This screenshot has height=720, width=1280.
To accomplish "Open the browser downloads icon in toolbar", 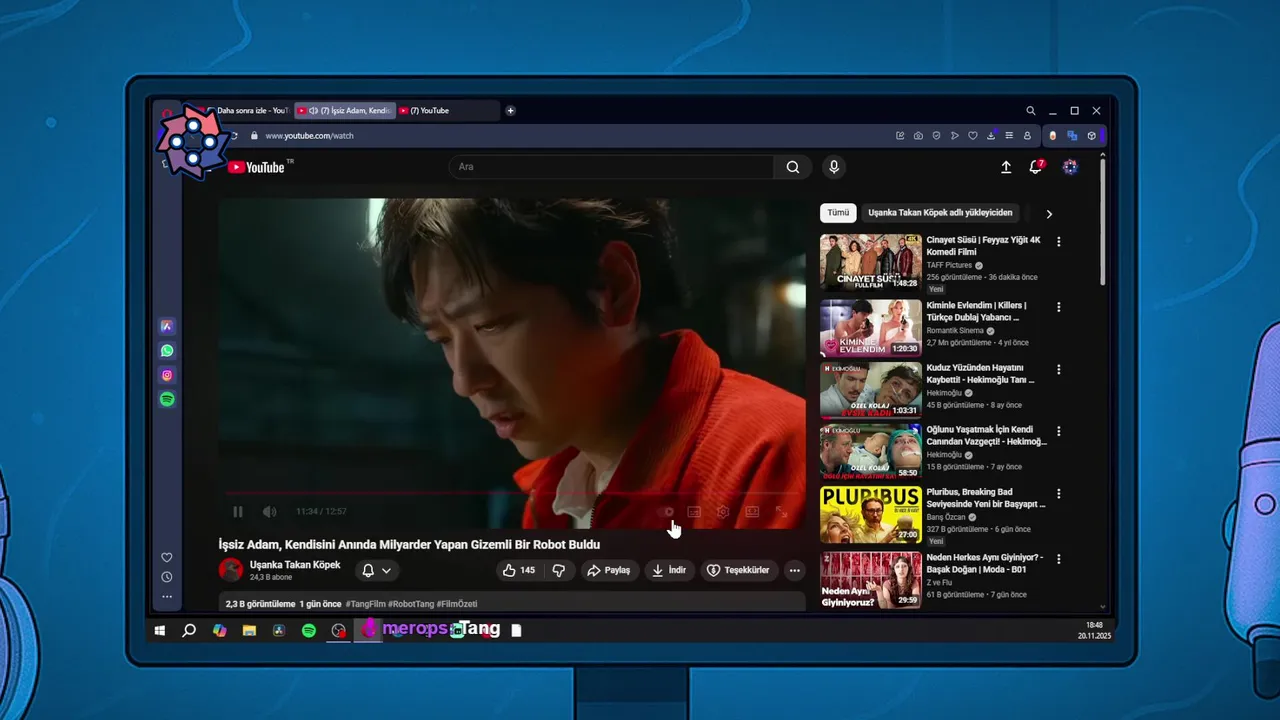I will tap(991, 136).
